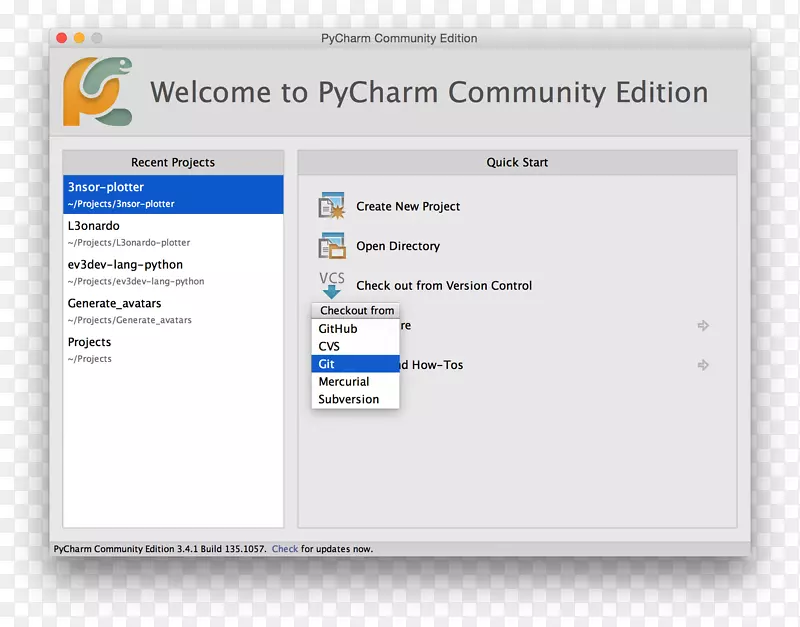The height and width of the screenshot is (627, 800).
Task: Select CVS in the Checkout list
Action: (x=329, y=346)
